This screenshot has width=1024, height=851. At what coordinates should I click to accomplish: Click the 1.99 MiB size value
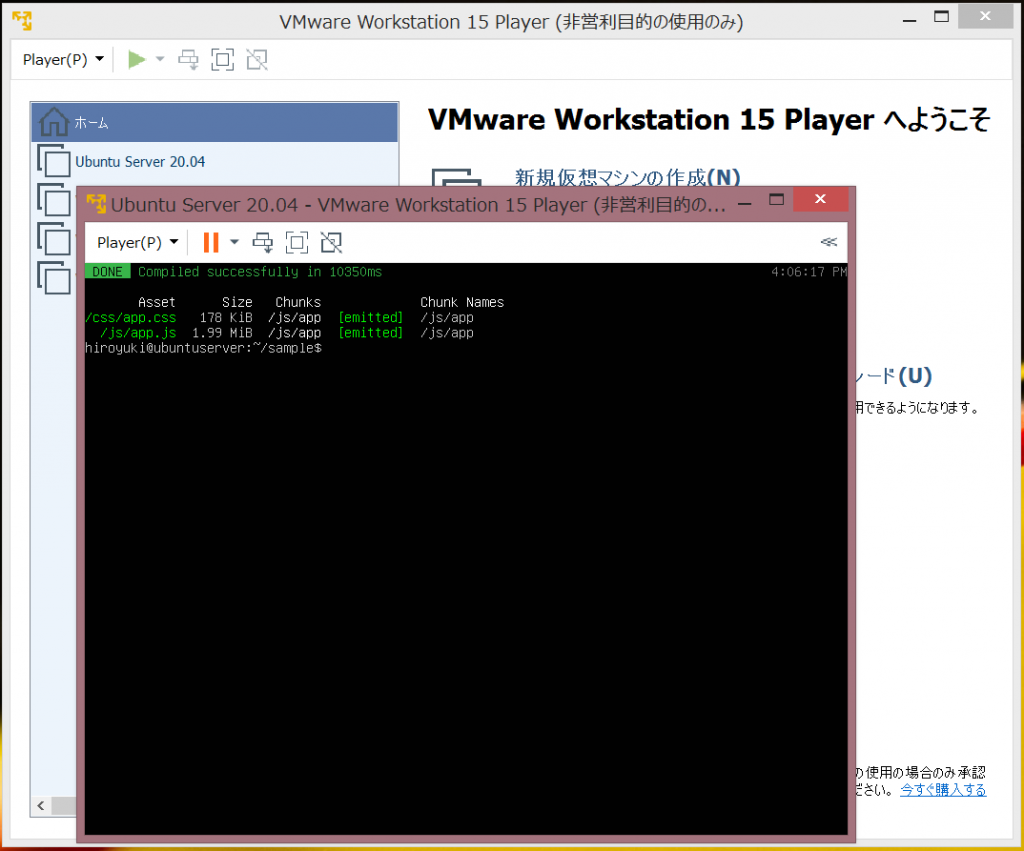pos(222,333)
